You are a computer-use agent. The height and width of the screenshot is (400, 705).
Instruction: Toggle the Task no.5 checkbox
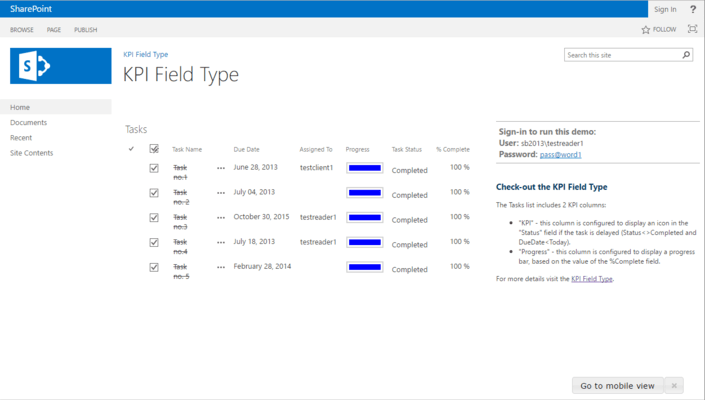154,267
